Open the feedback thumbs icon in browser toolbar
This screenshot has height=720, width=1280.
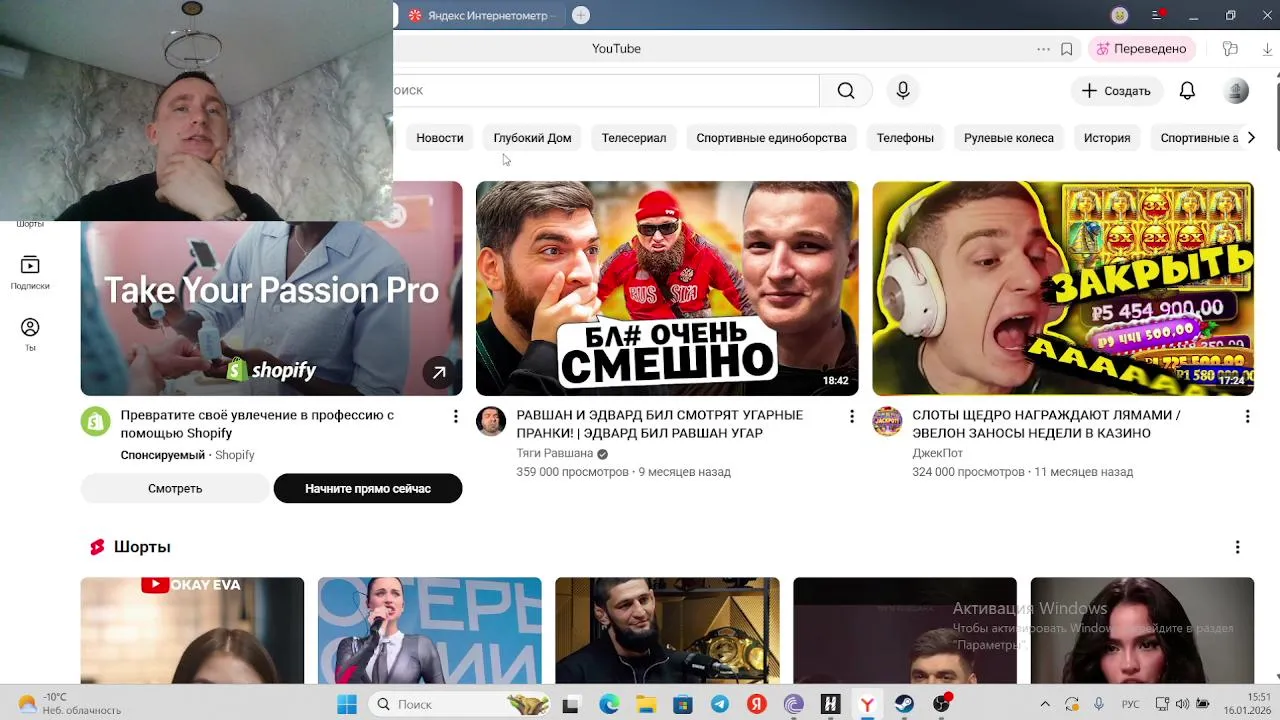pos(1230,49)
